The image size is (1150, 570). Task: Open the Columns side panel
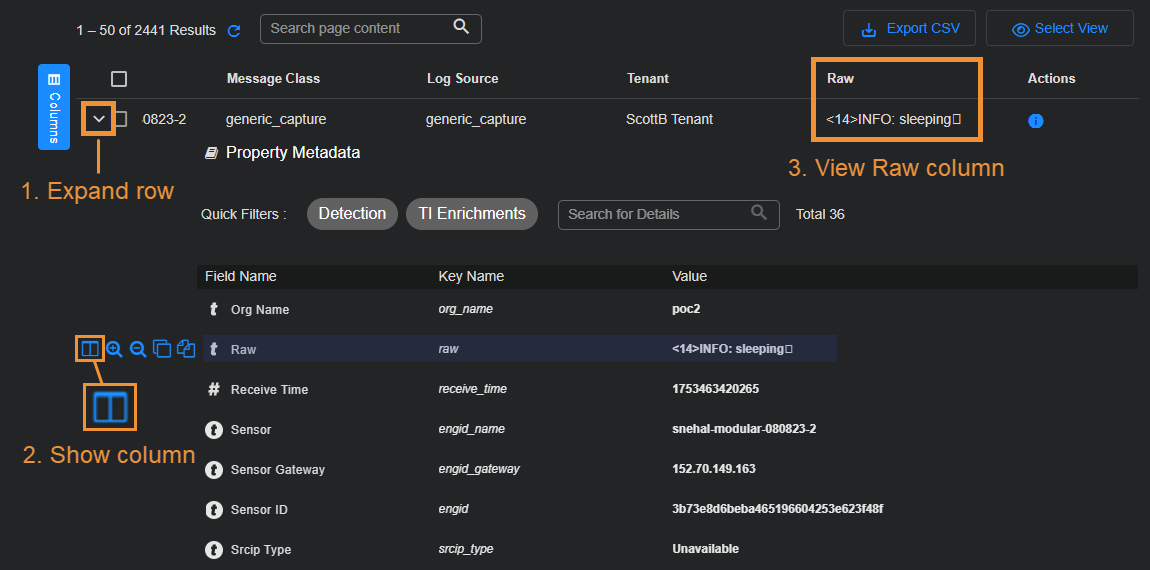[x=54, y=107]
